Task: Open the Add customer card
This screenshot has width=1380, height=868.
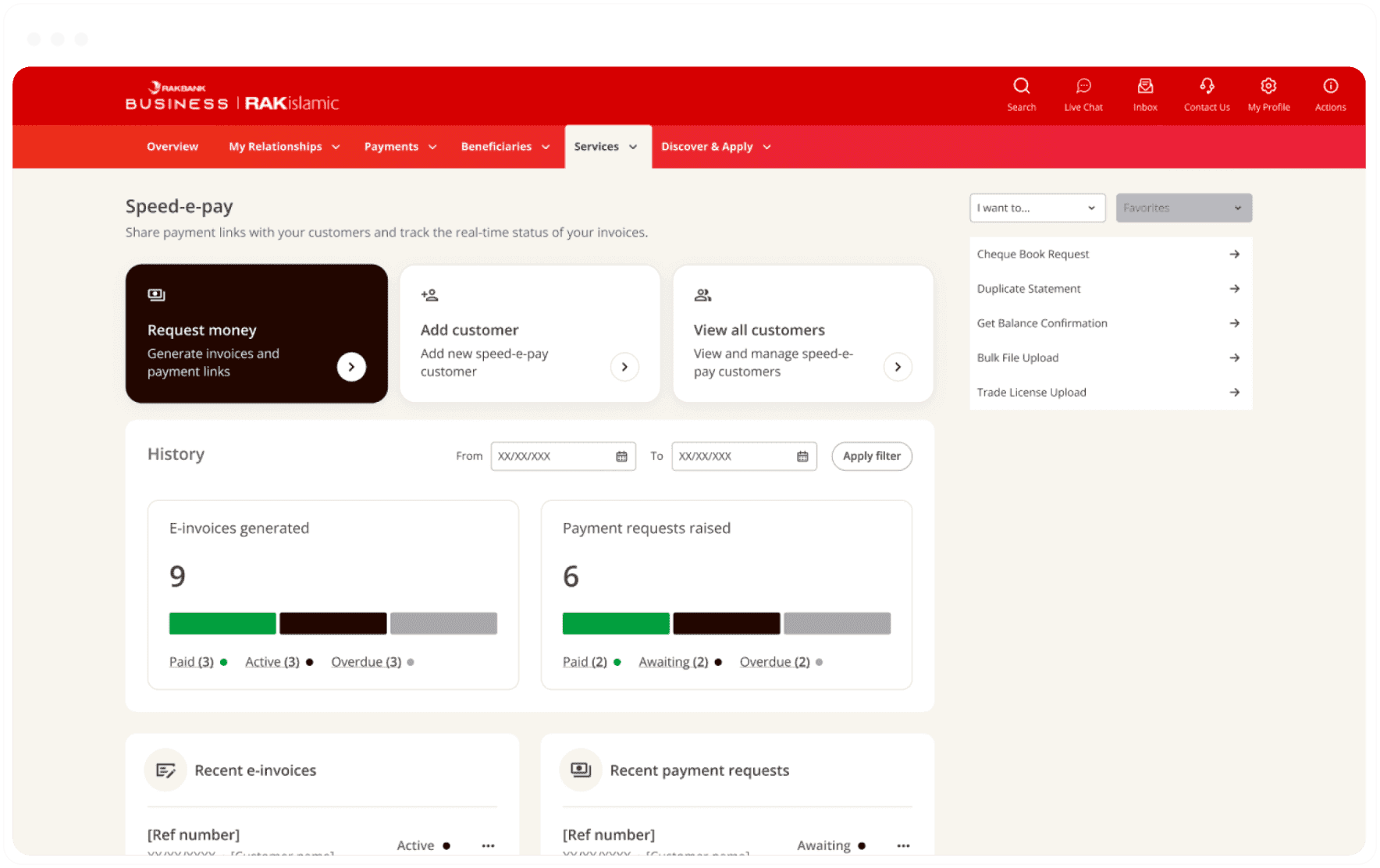Action: coord(530,333)
